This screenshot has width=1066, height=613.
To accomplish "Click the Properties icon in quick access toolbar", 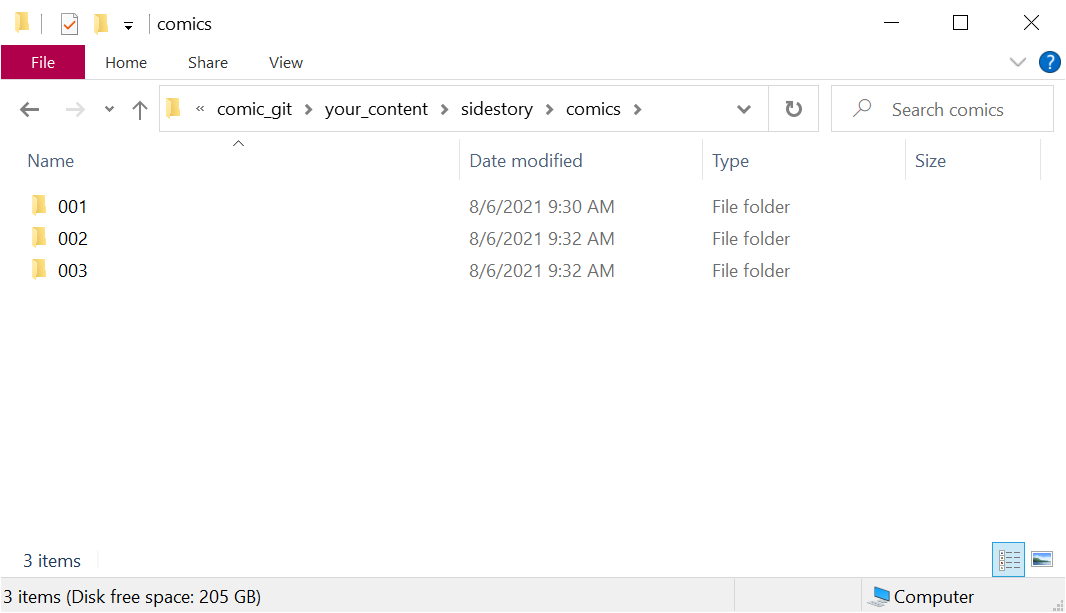I will [69, 24].
